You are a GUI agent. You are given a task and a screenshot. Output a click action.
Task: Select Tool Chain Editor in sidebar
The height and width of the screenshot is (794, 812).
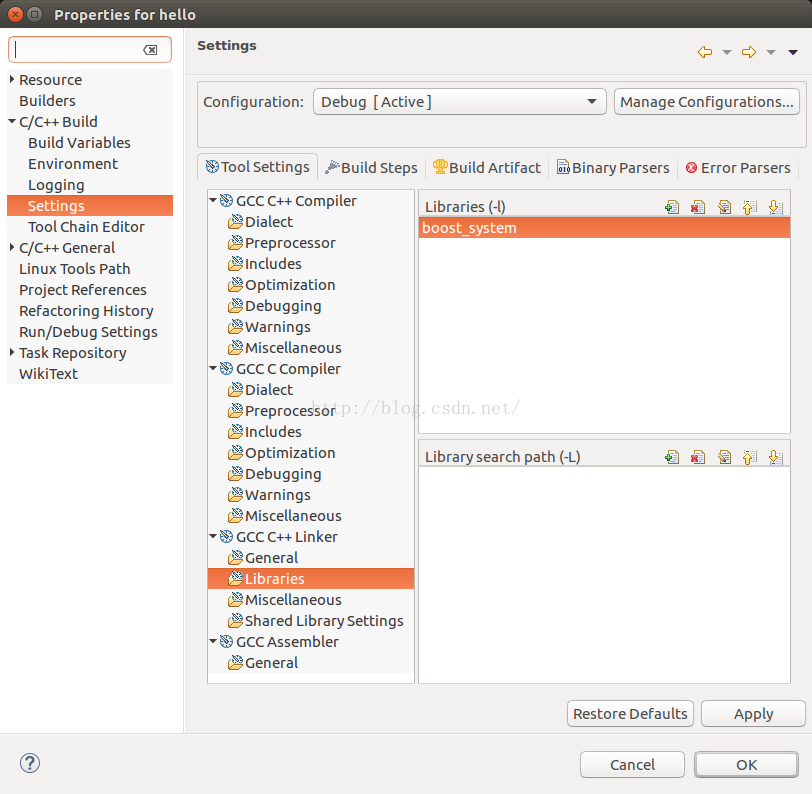(86, 227)
